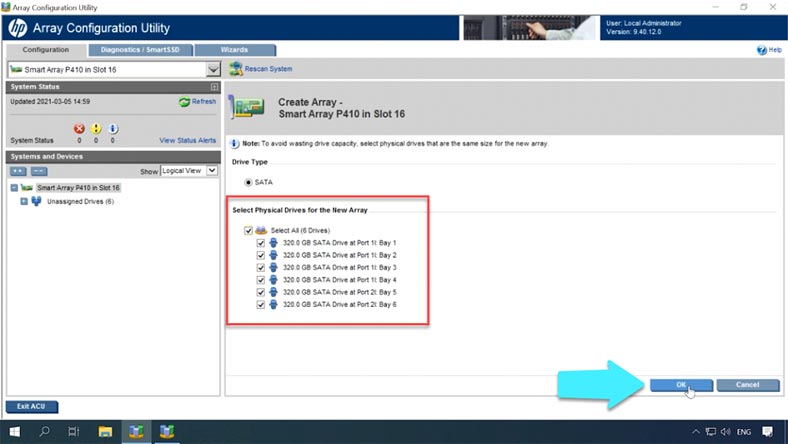Click the Bay 6 drive icon
Screen dimensions: 788x444
click(273, 305)
